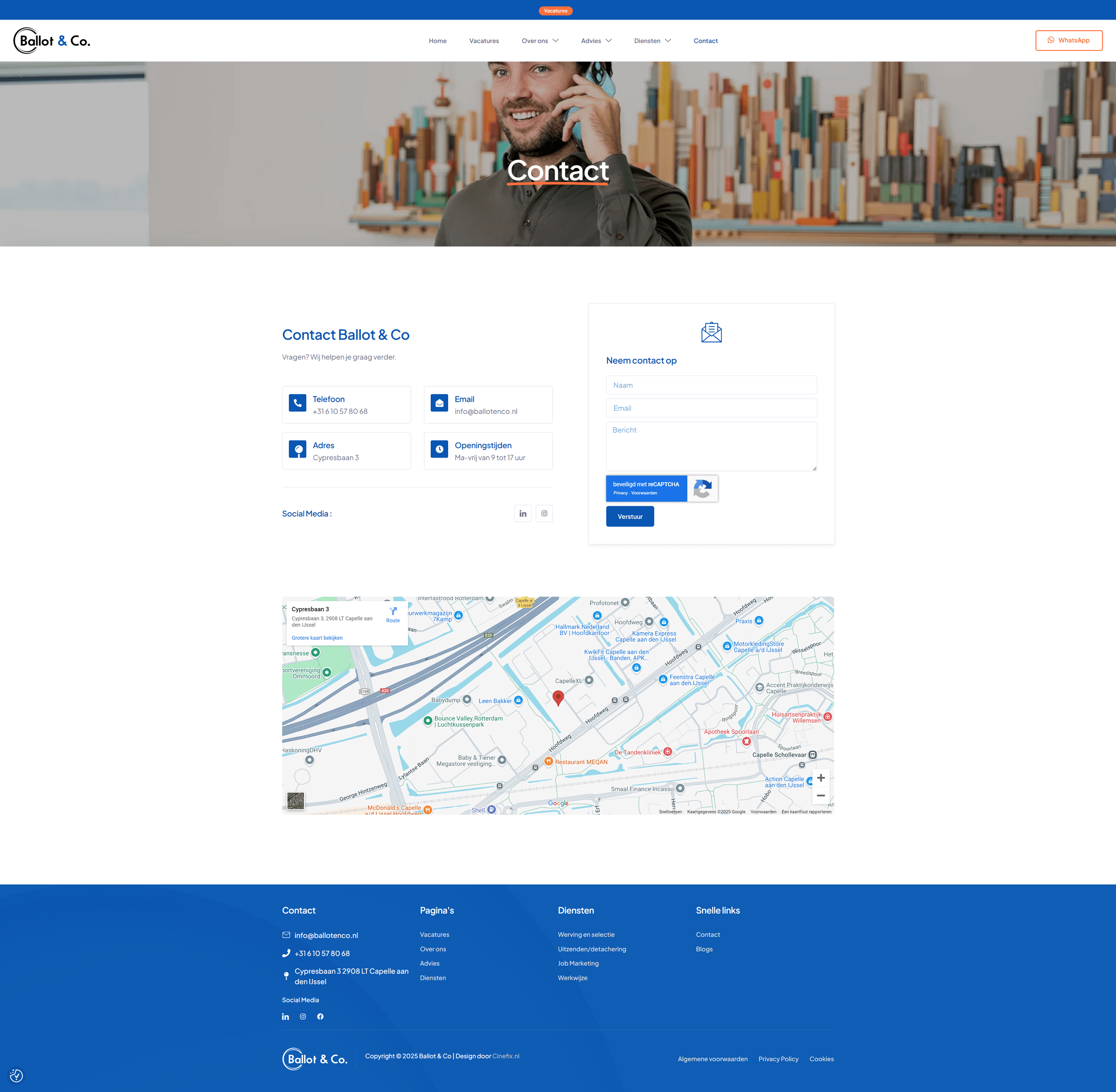Expand the Over ons dropdown
The image size is (1116, 1092).
tap(540, 41)
